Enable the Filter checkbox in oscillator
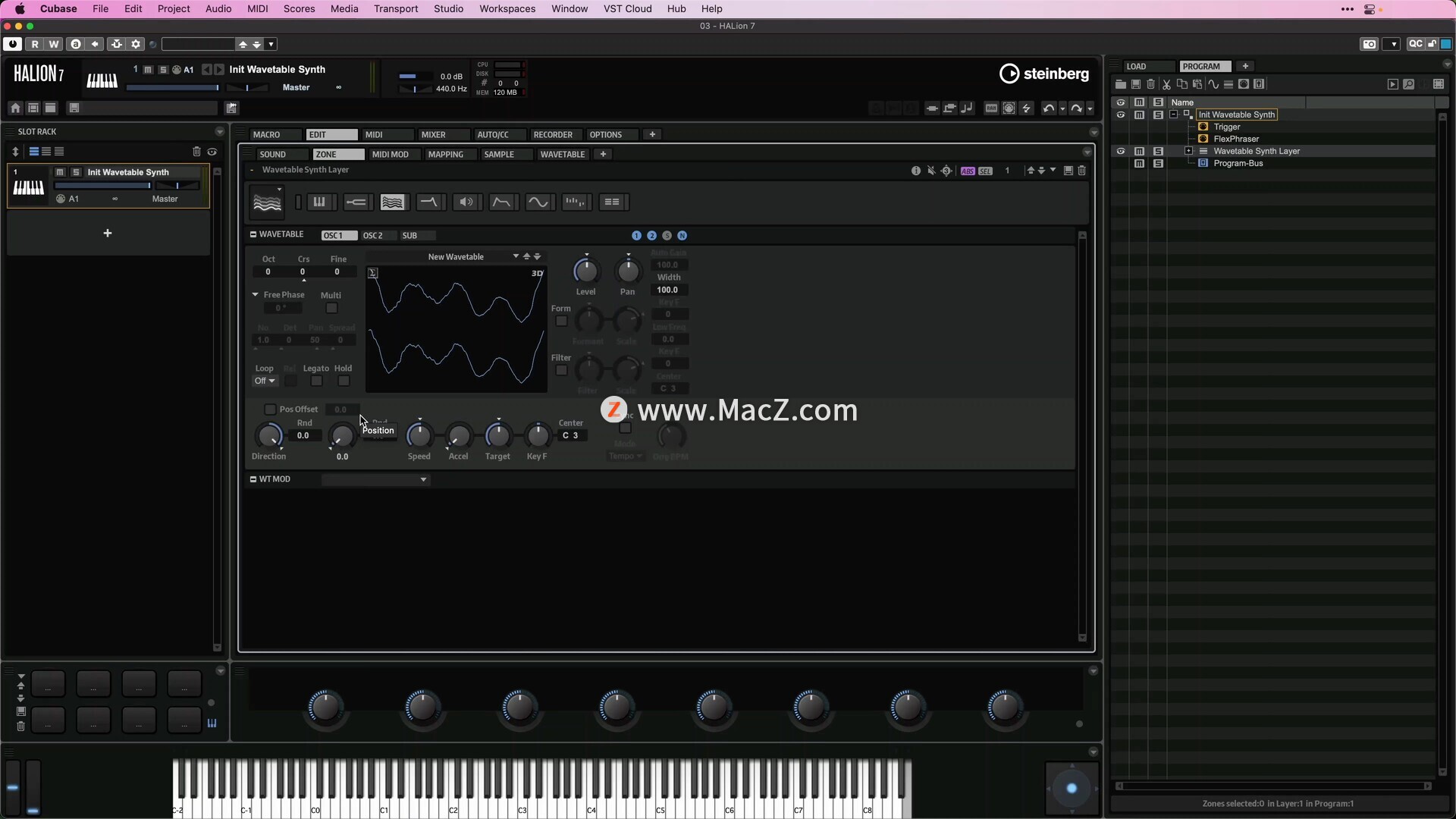This screenshot has height=819, width=1456. (x=561, y=371)
